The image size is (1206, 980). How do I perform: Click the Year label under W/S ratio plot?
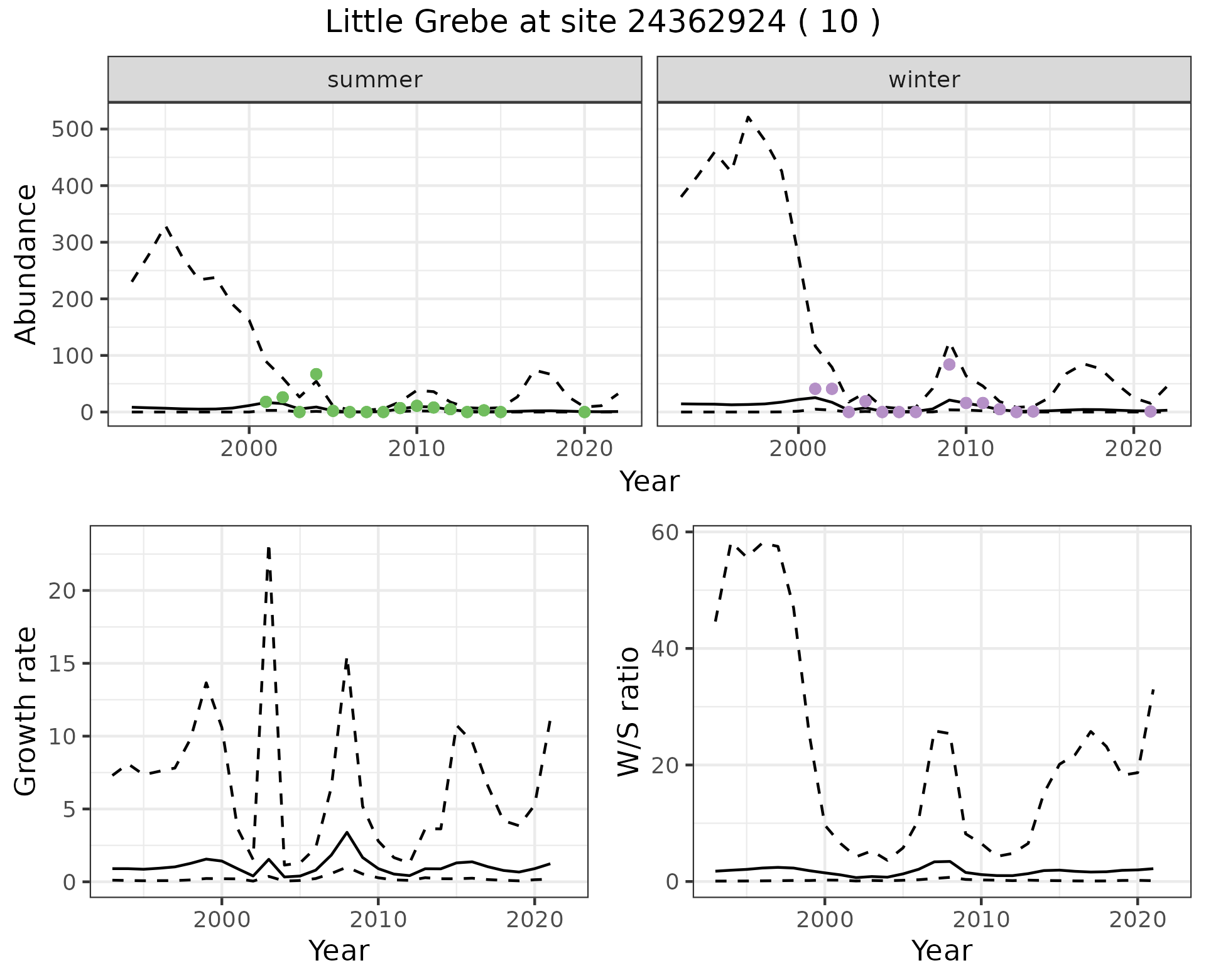tap(941, 950)
